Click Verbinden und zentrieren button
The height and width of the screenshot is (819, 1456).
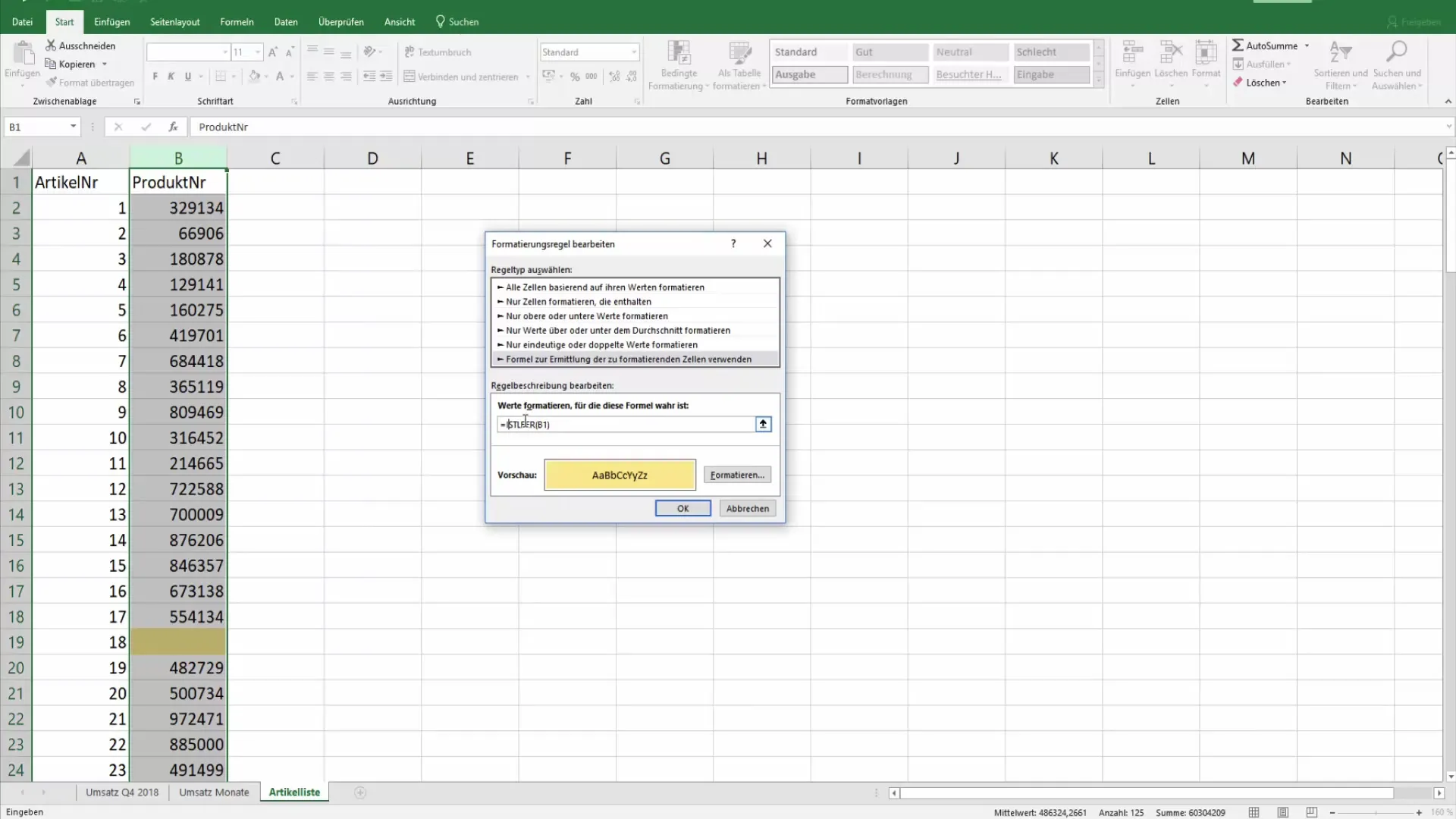461,77
